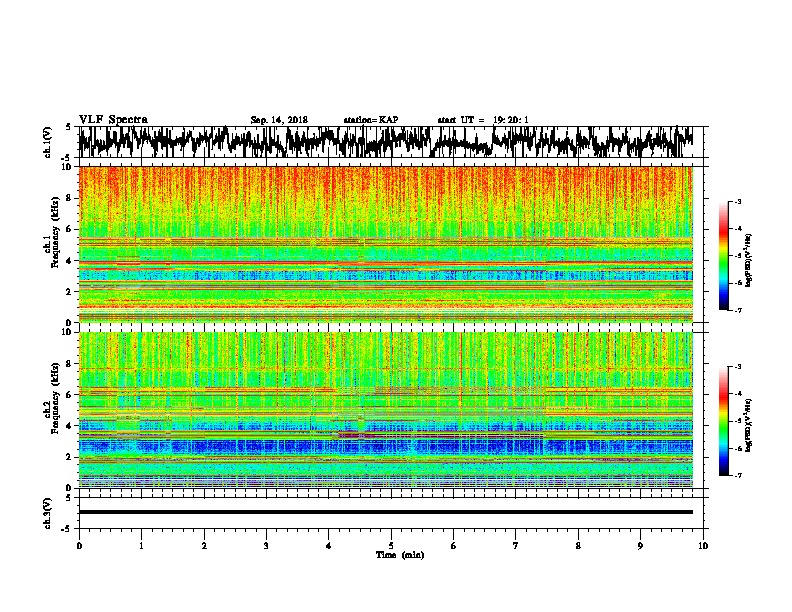Click the "-7" label on ch.2 colorbar
792x612 pixels.
pyautogui.click(x=737, y=475)
